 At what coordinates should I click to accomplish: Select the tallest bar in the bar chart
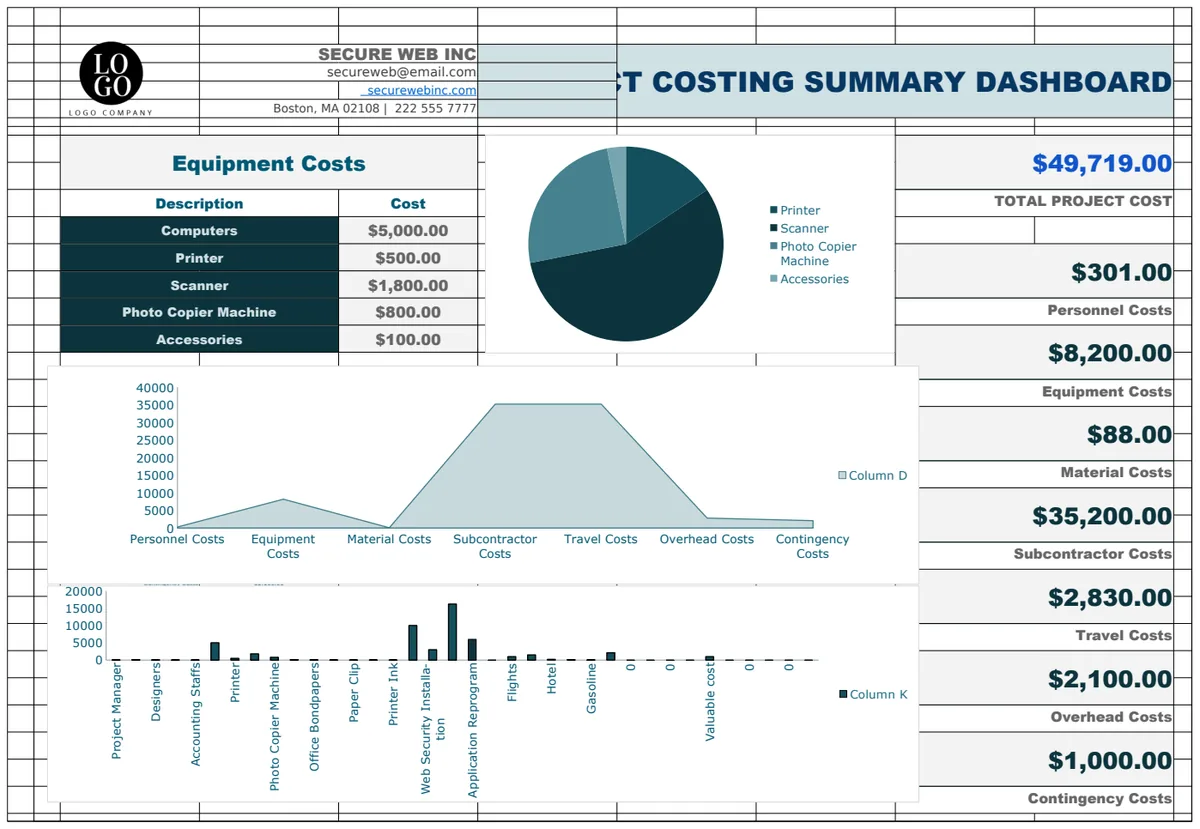click(x=452, y=632)
